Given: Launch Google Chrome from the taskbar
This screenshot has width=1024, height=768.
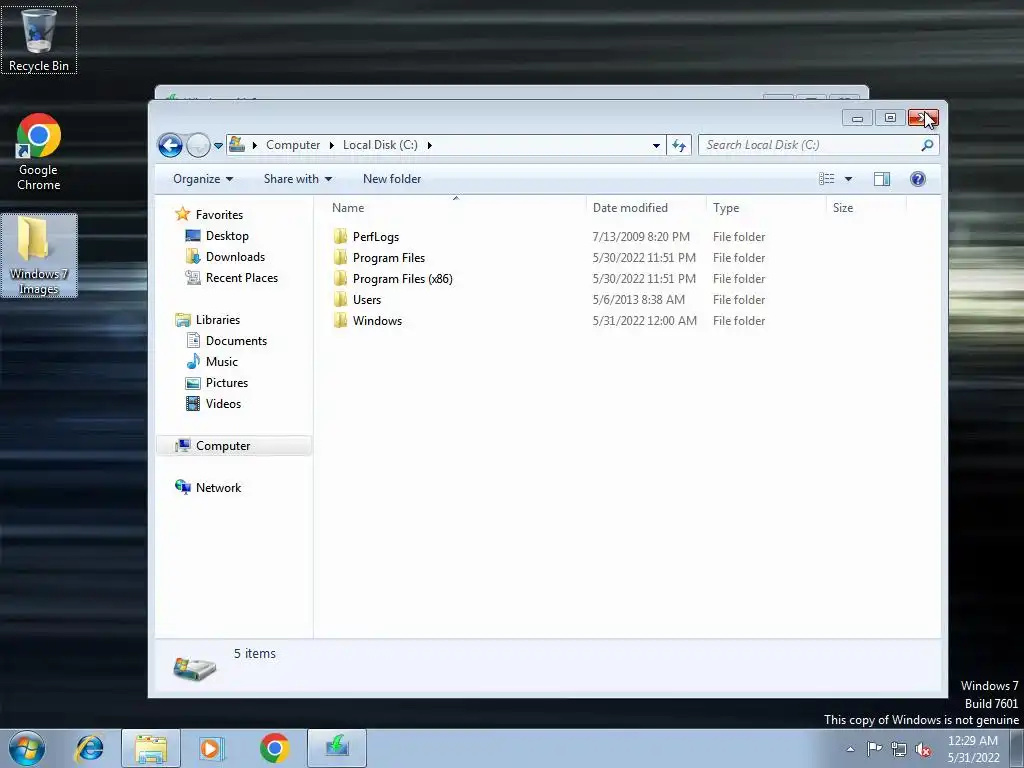Looking at the screenshot, I should tap(274, 748).
